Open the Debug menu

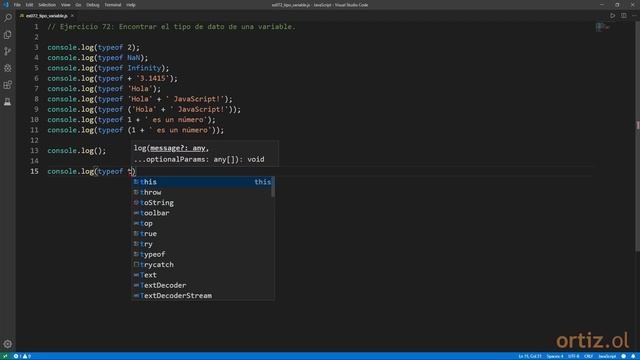[x=93, y=5]
